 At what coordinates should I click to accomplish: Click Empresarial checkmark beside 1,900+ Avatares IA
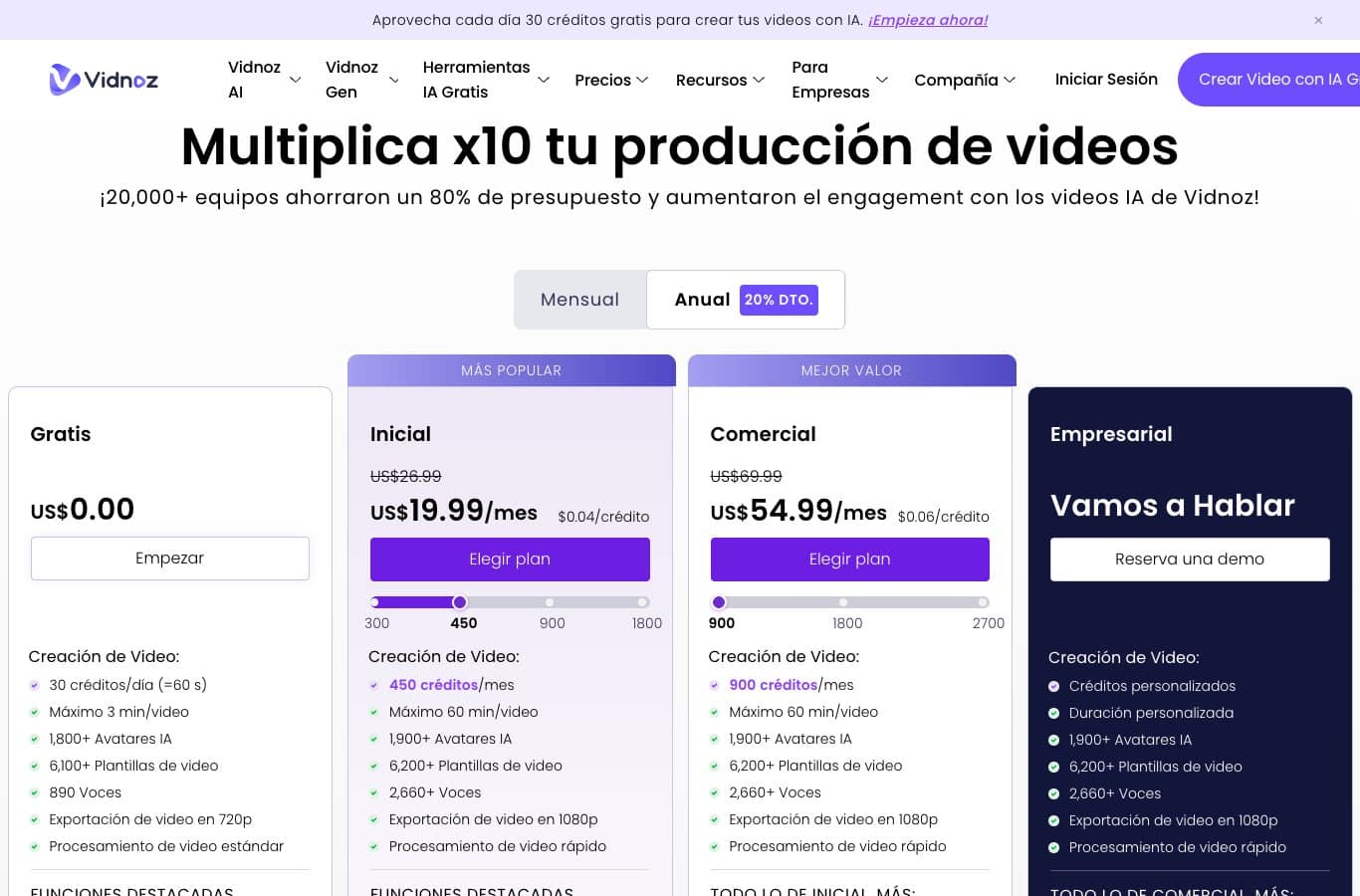tap(1054, 740)
